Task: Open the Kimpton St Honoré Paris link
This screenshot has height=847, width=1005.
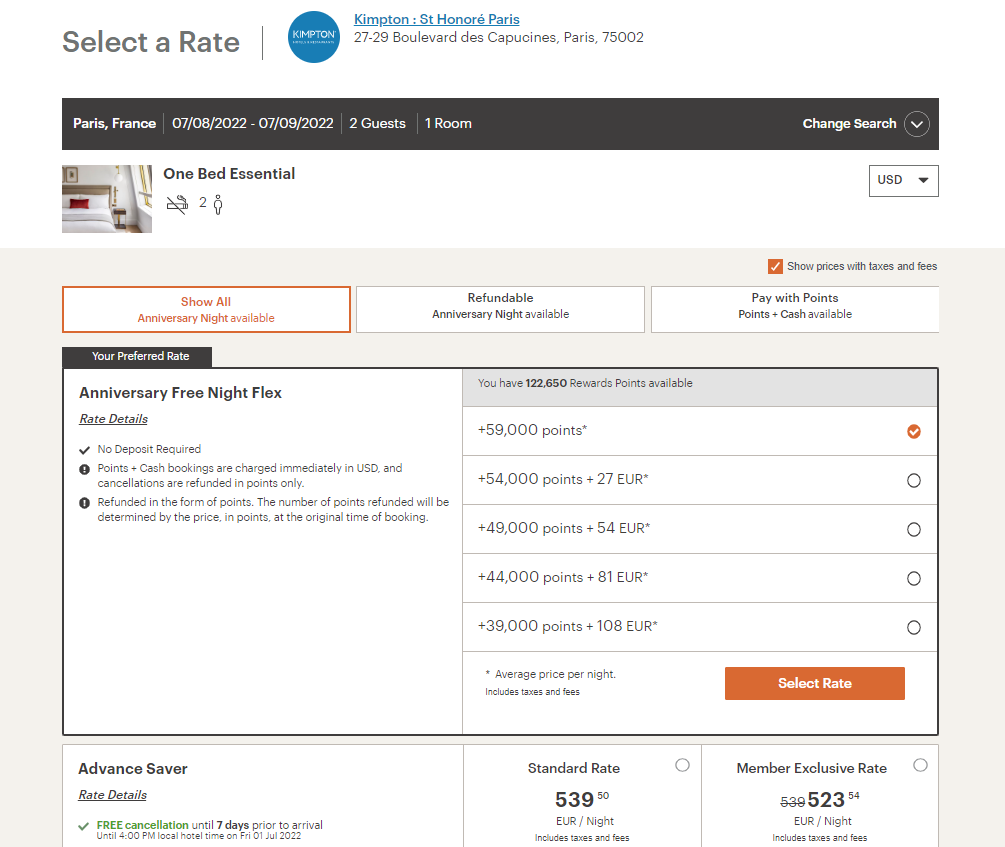Action: coord(436,19)
